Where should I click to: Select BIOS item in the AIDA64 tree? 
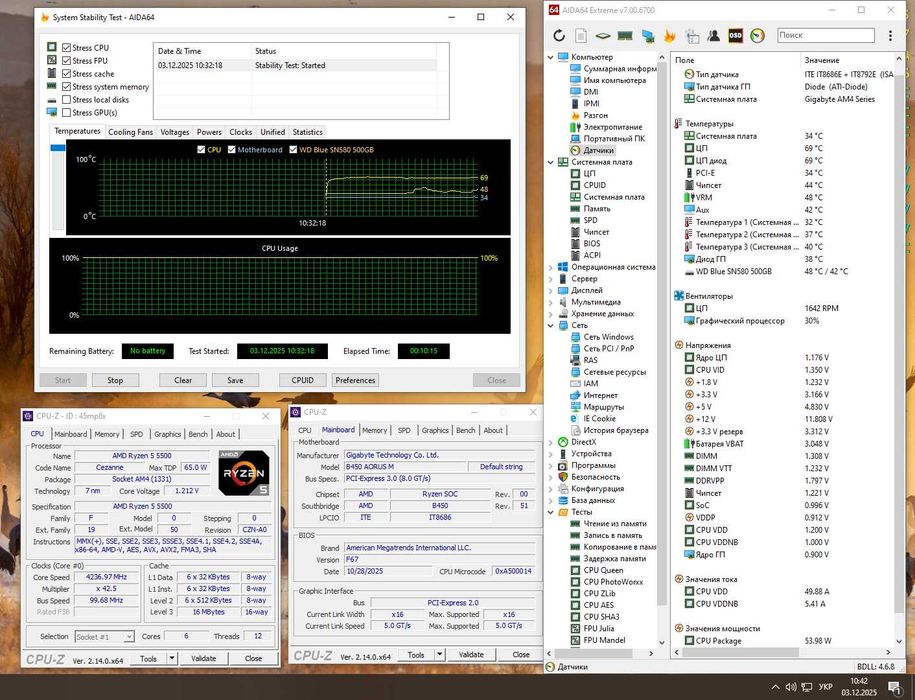[x=591, y=243]
